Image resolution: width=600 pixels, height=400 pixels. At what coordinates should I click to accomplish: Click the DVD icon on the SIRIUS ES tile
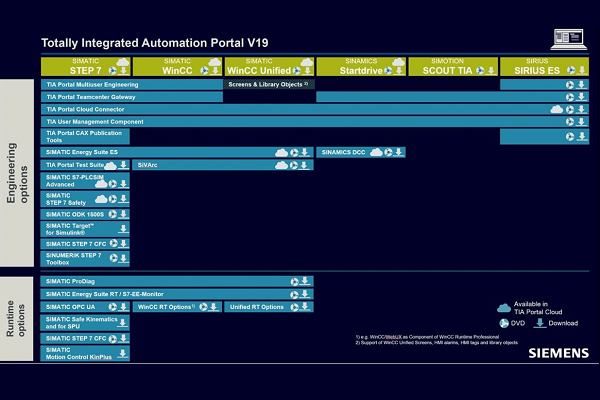point(571,70)
